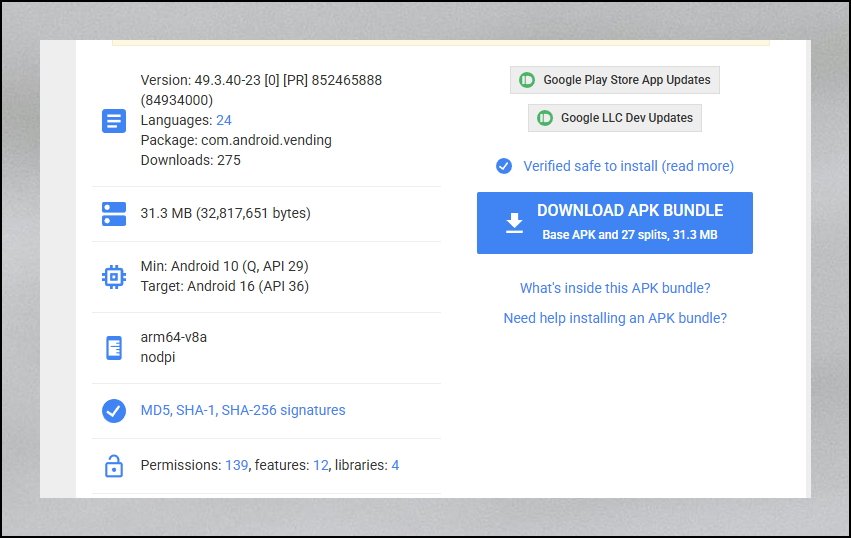Screen dimensions: 851x538
Task: Open Need help installing an APK bundle link
Action: 615,318
